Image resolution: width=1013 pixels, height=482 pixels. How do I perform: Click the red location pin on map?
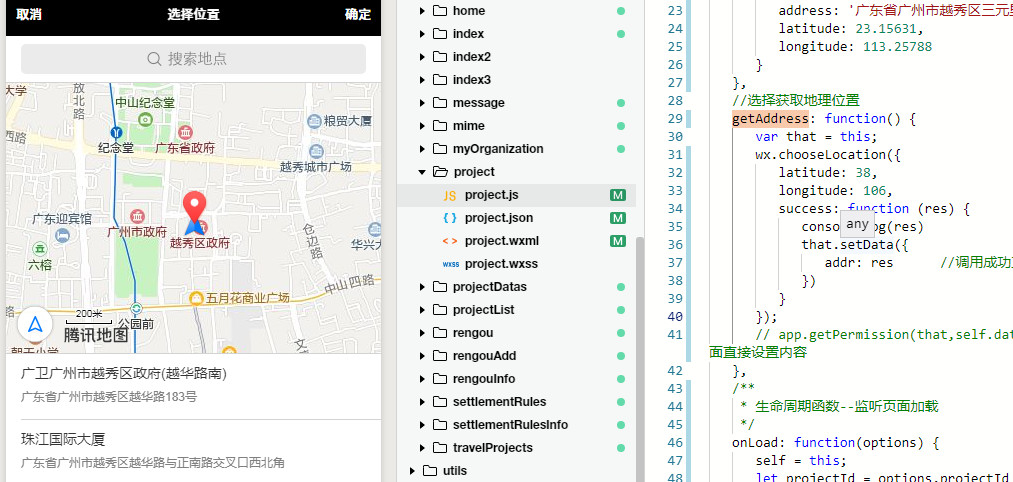click(195, 208)
